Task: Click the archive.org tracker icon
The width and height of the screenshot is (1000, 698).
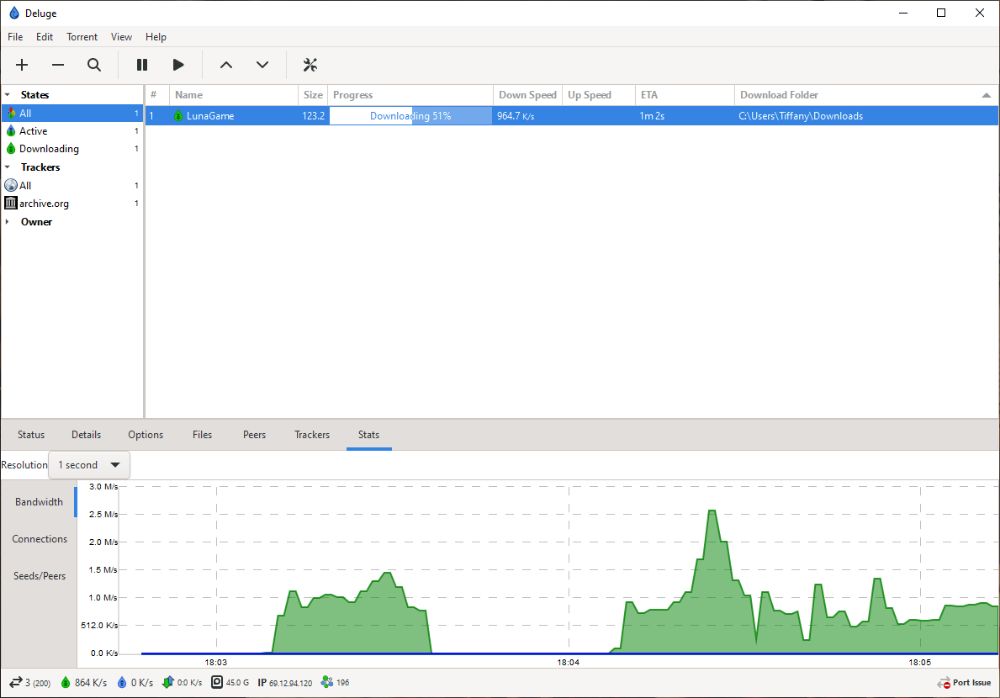Action: click(x=11, y=203)
